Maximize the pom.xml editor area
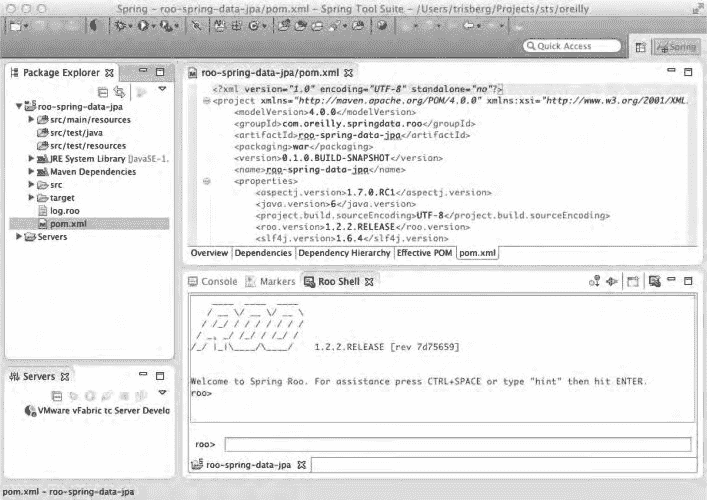The image size is (707, 500). 686,73
